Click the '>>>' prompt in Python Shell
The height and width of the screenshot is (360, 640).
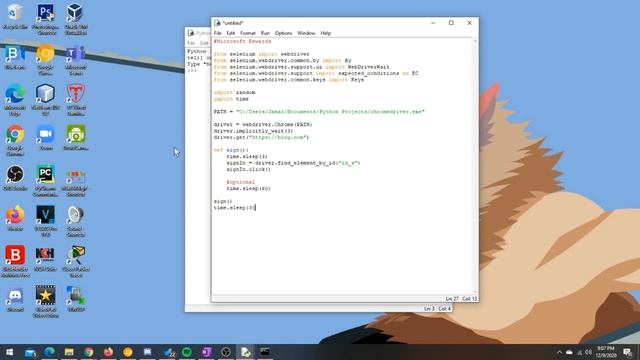192,71
